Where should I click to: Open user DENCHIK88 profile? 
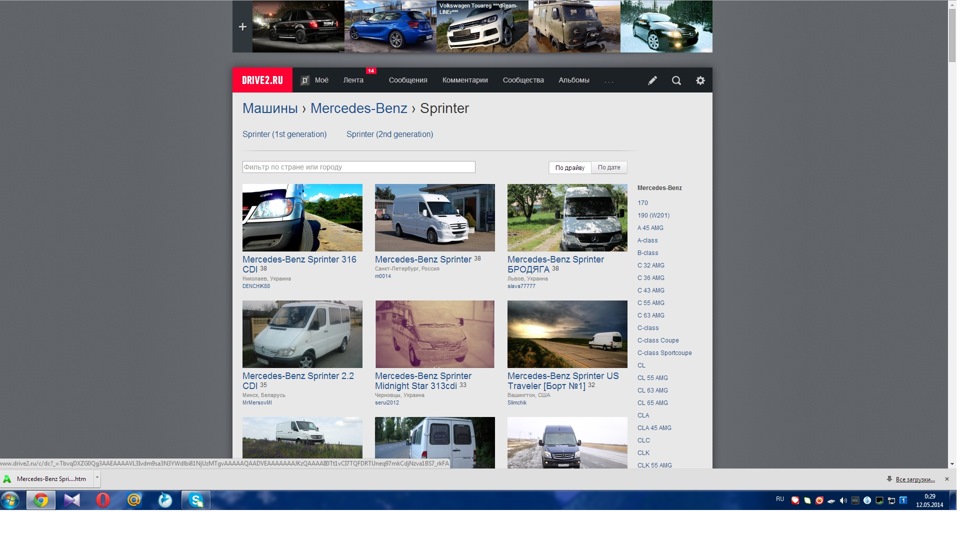[256, 286]
